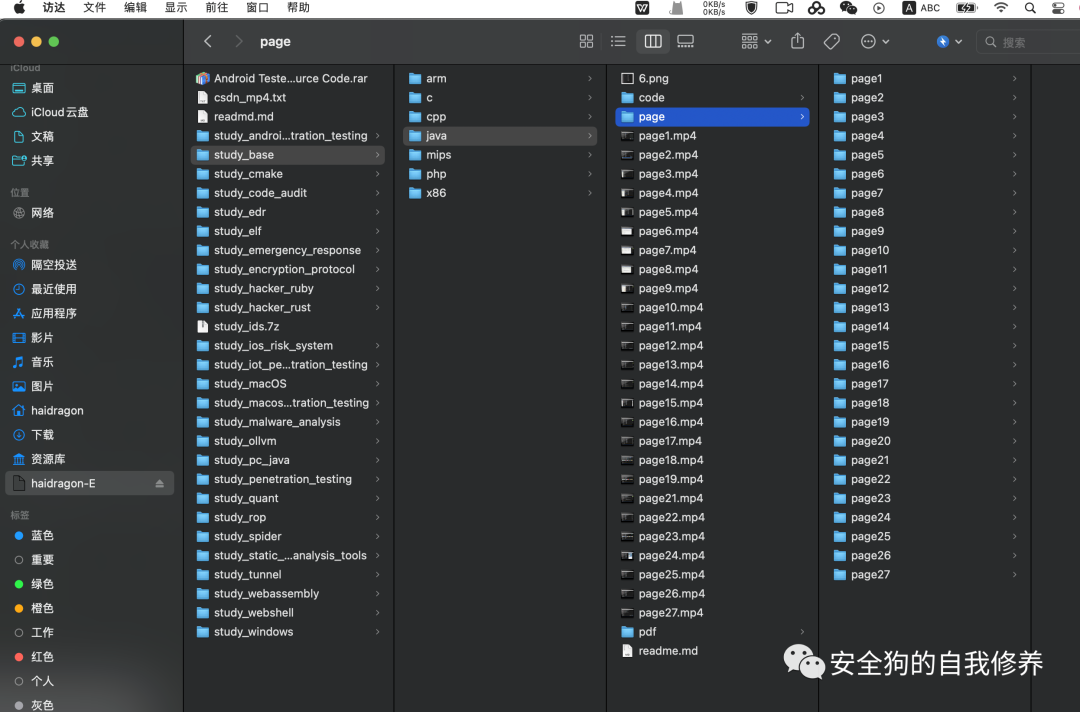The image size is (1080, 712).
Task: Switch to column view
Action: (x=653, y=41)
